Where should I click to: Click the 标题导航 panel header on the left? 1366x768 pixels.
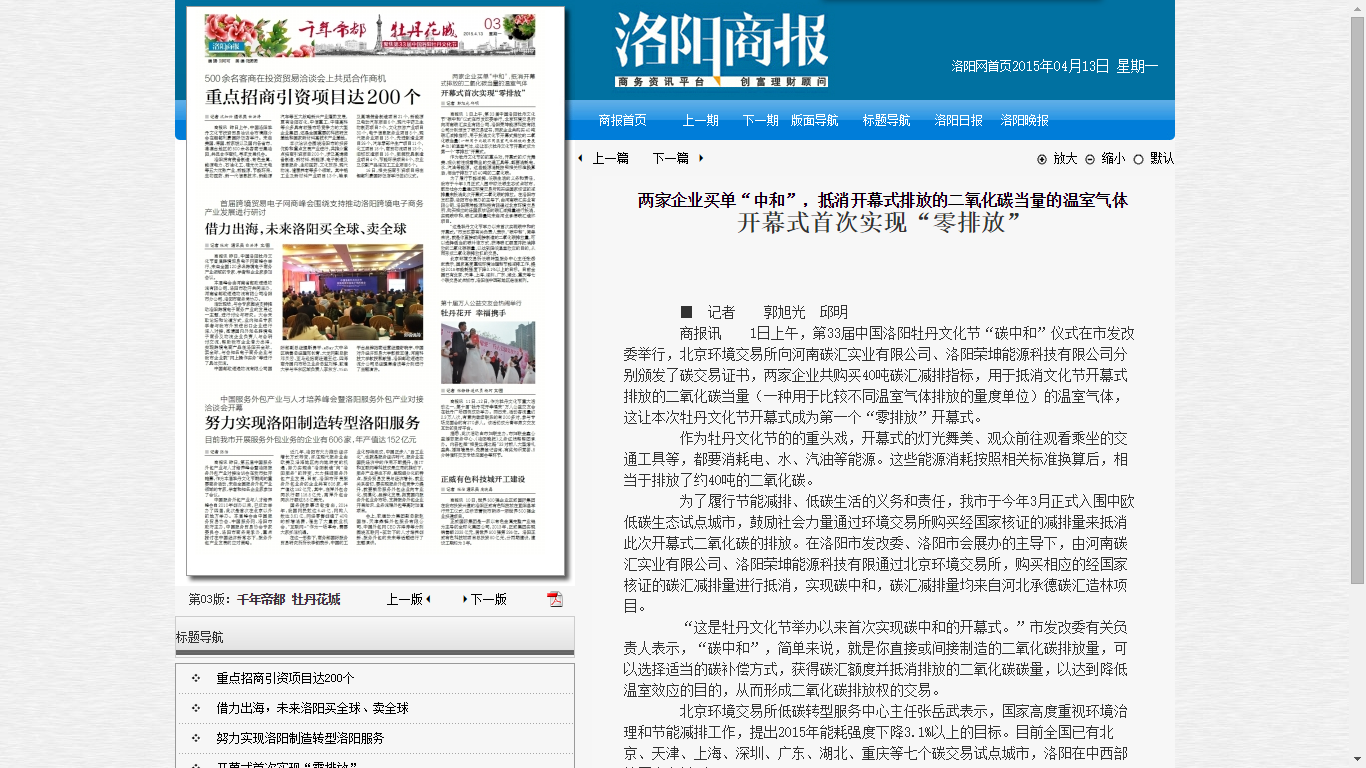tap(375, 636)
